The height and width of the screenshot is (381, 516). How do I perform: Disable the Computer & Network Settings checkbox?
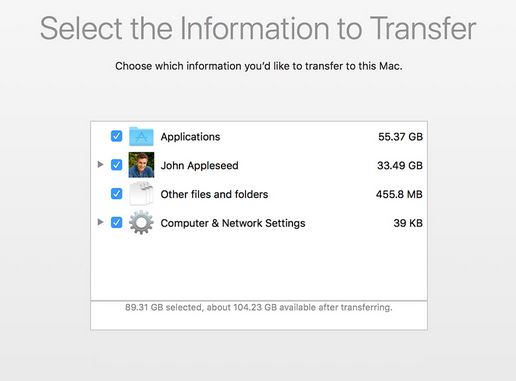tap(116, 222)
